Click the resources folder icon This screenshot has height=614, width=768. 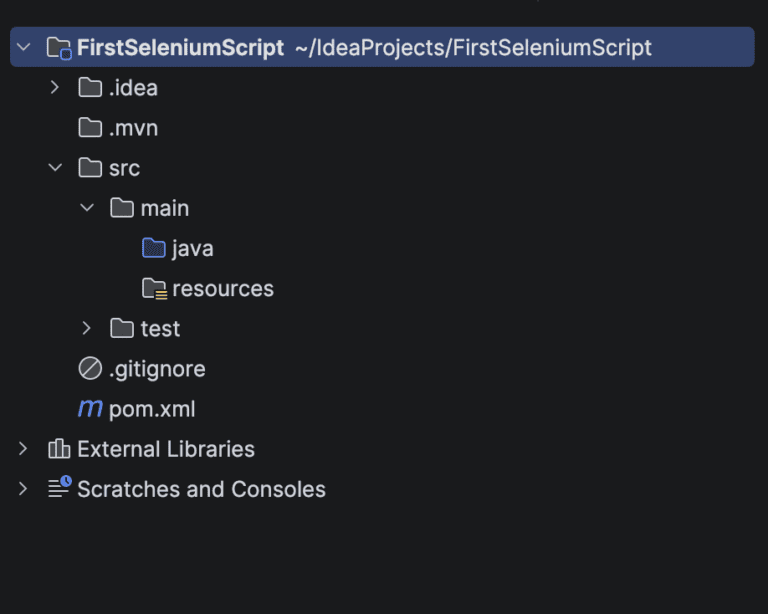pyautogui.click(x=154, y=289)
